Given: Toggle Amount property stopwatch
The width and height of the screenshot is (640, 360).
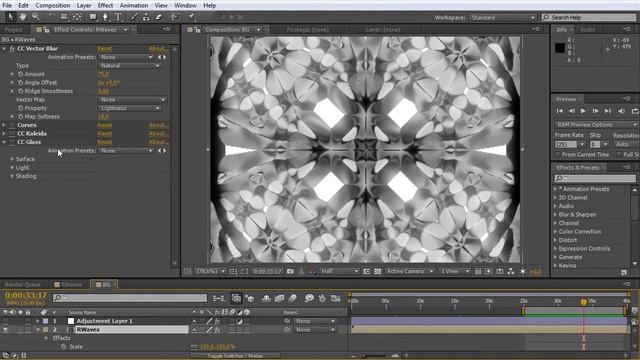Looking at the screenshot, I should 20,74.
